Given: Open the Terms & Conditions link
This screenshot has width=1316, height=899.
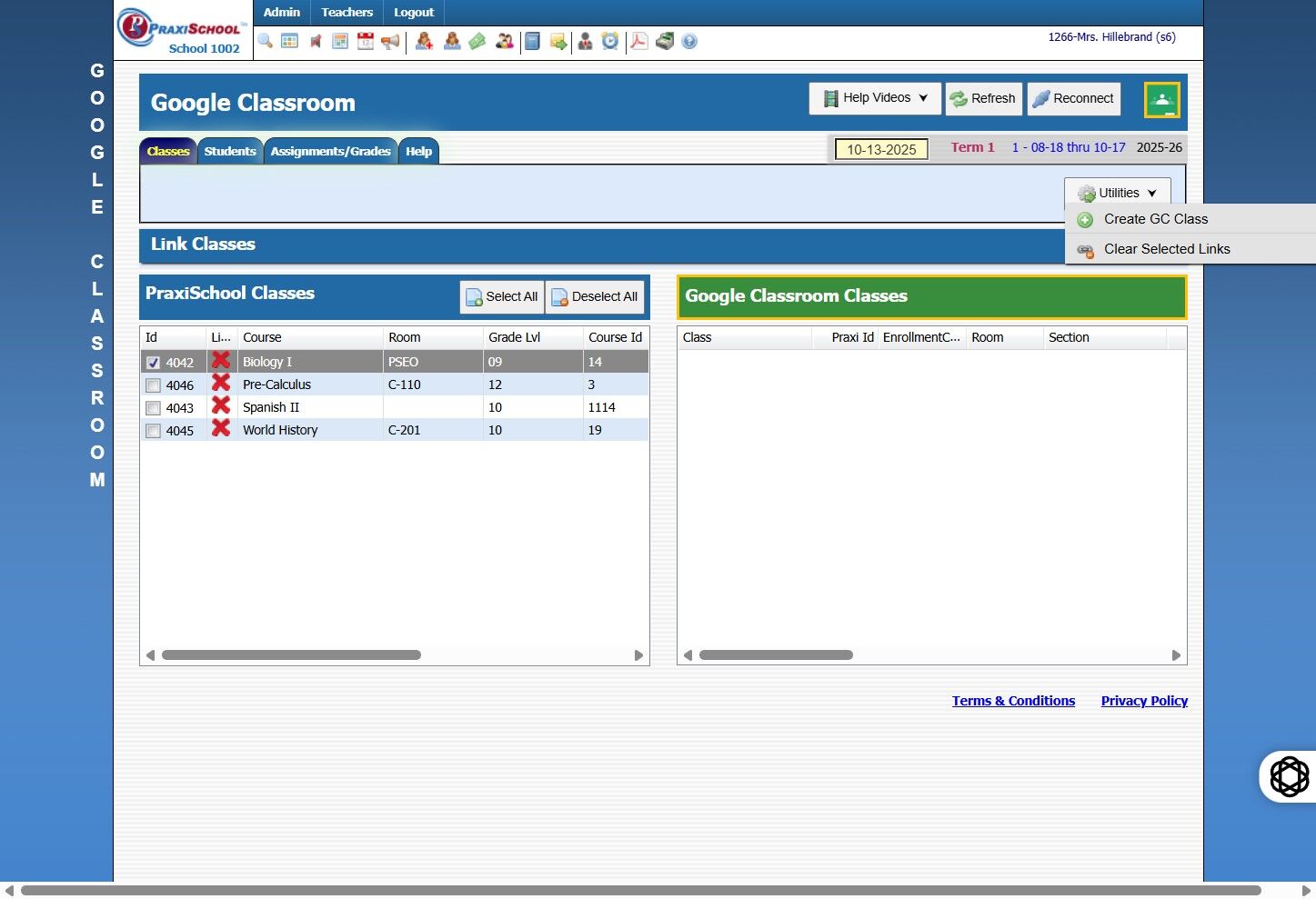Looking at the screenshot, I should 1013,701.
